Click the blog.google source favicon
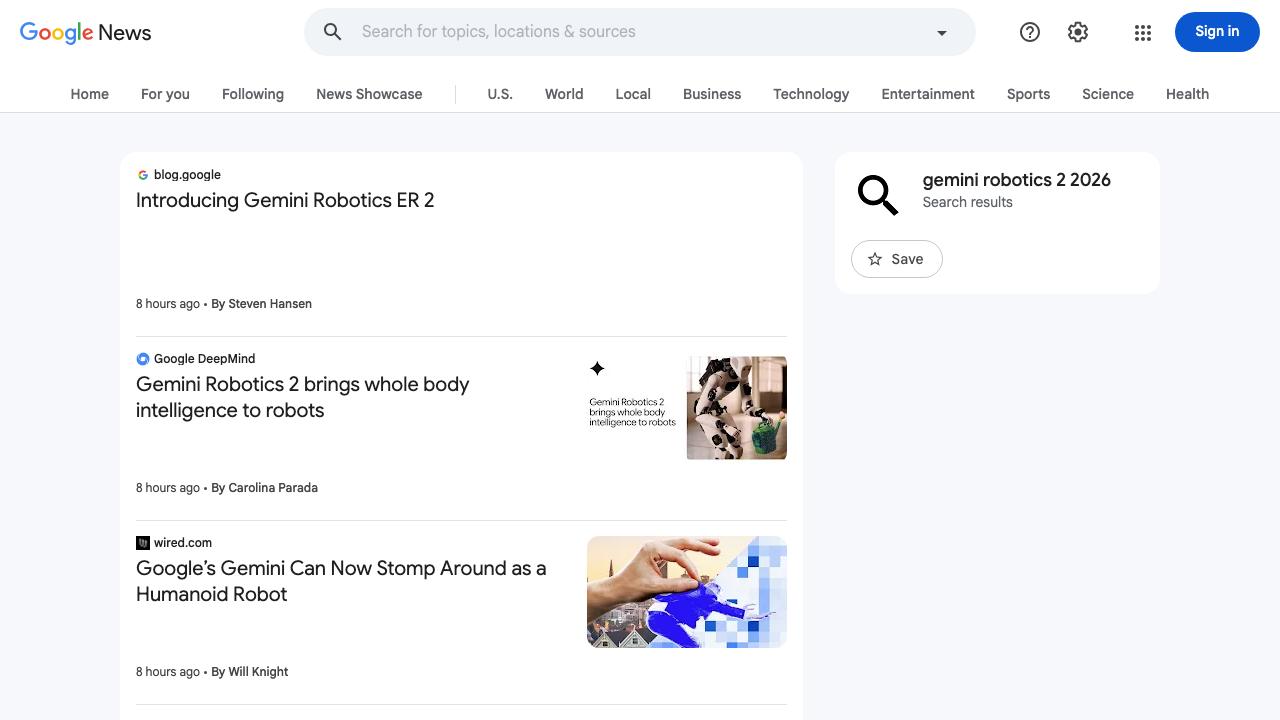The height and width of the screenshot is (720, 1280). [143, 175]
